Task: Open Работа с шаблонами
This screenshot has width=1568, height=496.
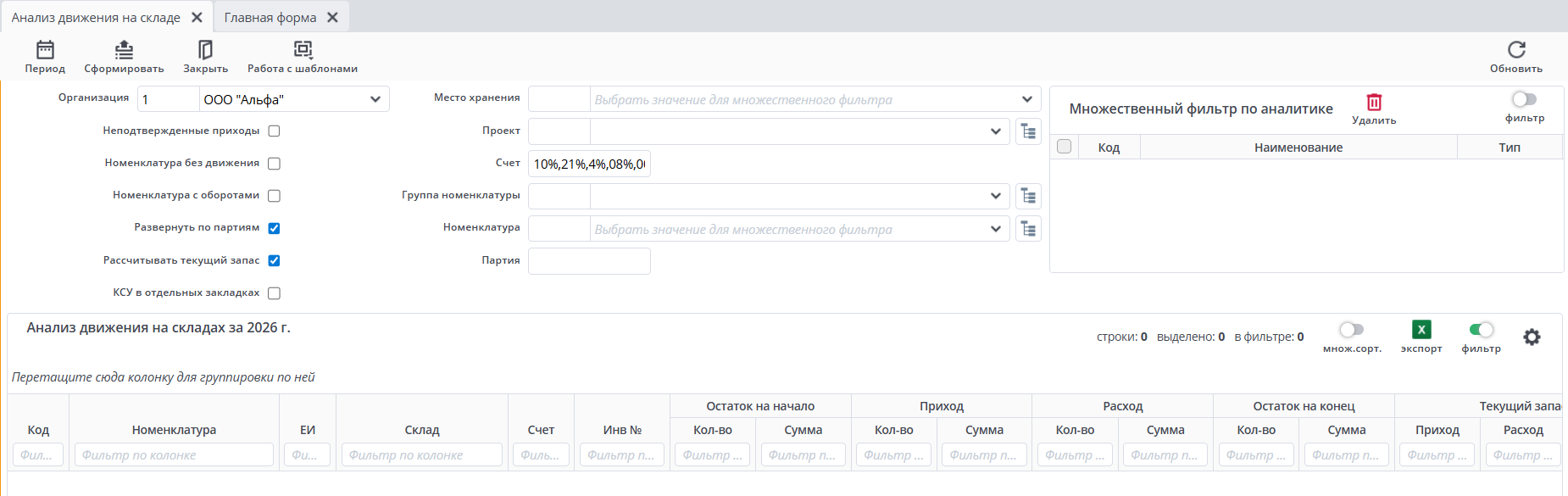Action: tap(303, 50)
